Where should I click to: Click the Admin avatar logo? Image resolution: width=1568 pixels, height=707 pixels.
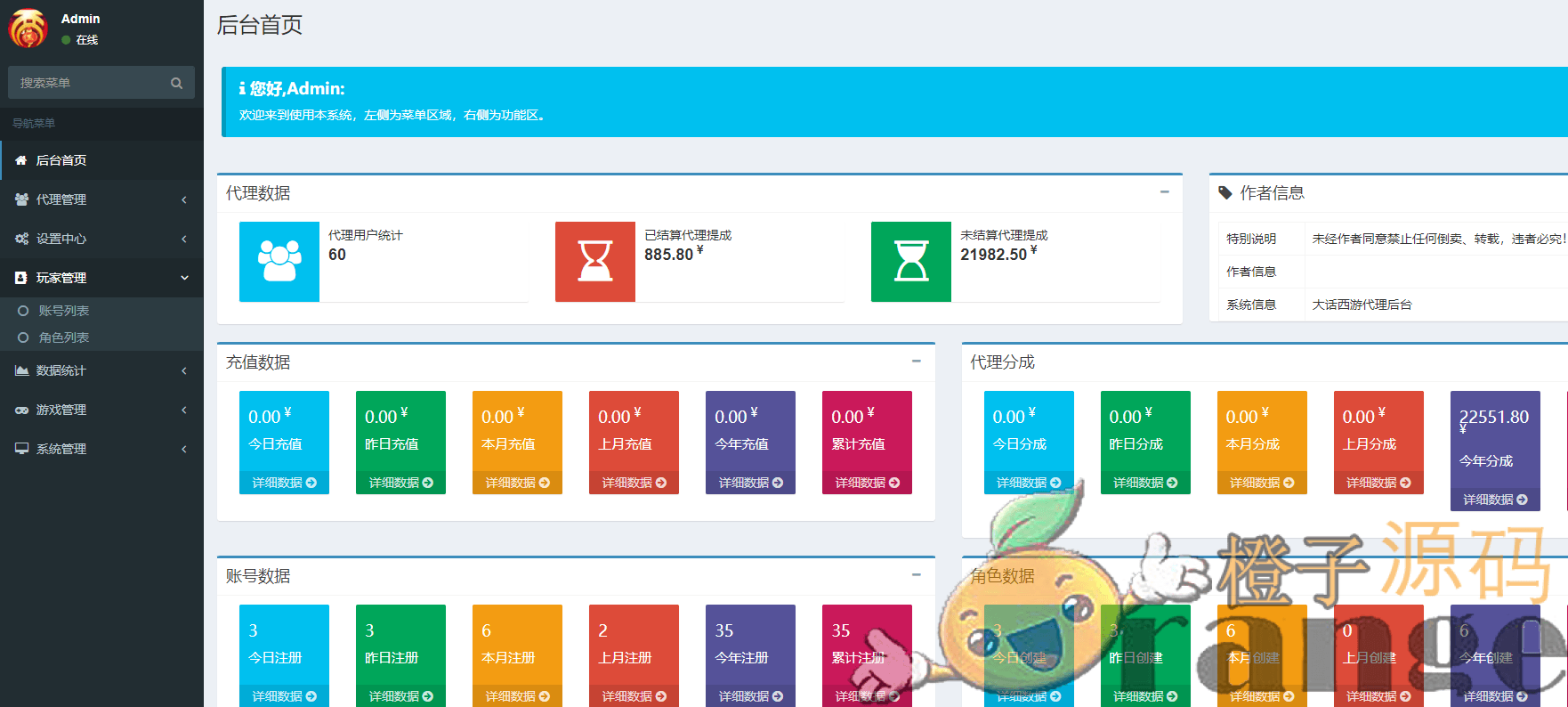point(28,28)
